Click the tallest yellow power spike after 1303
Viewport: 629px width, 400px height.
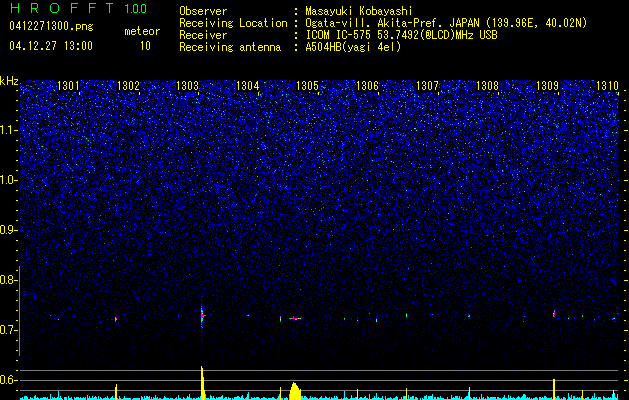(x=203, y=383)
